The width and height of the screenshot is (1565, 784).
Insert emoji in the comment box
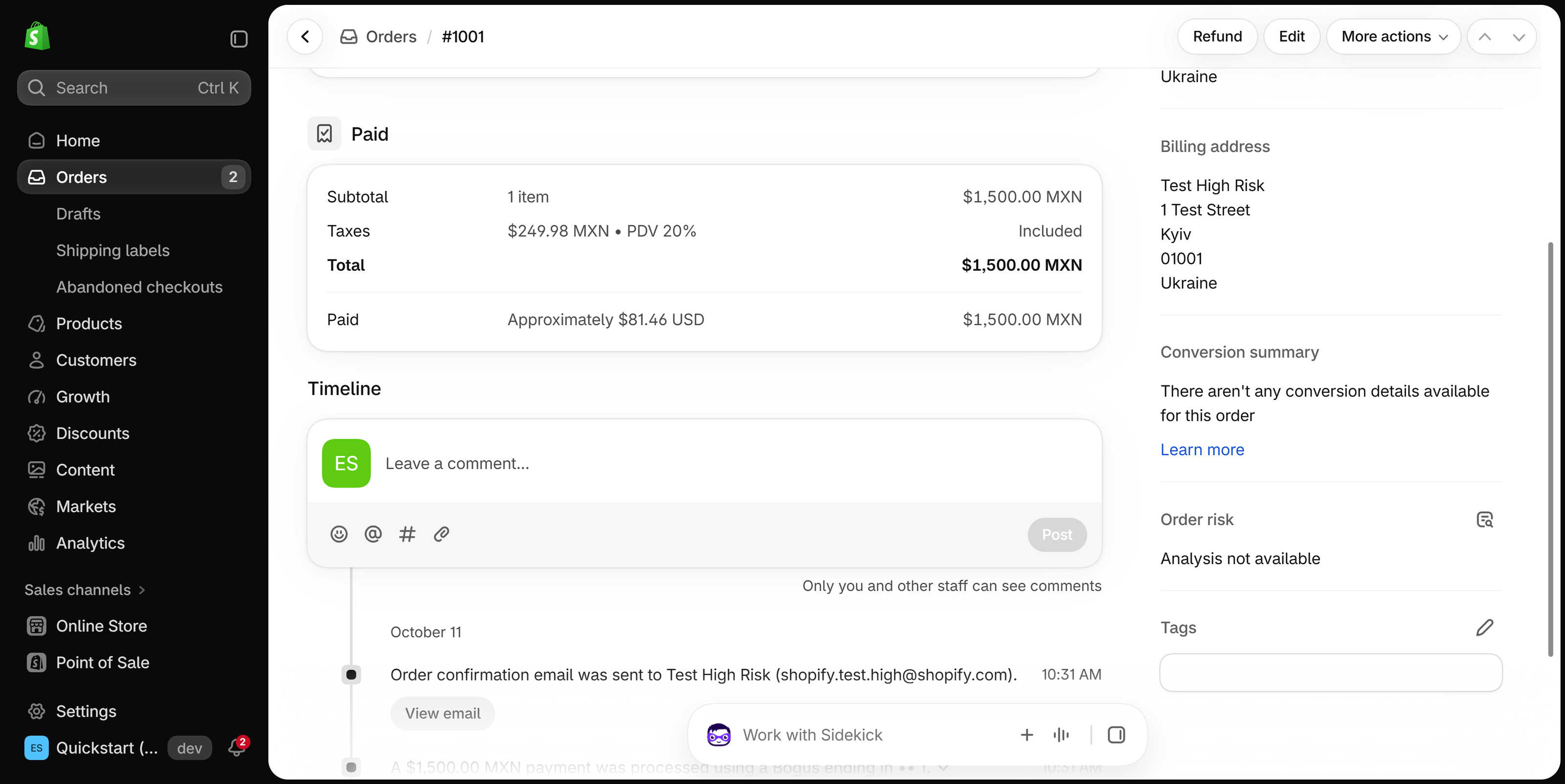coord(339,534)
